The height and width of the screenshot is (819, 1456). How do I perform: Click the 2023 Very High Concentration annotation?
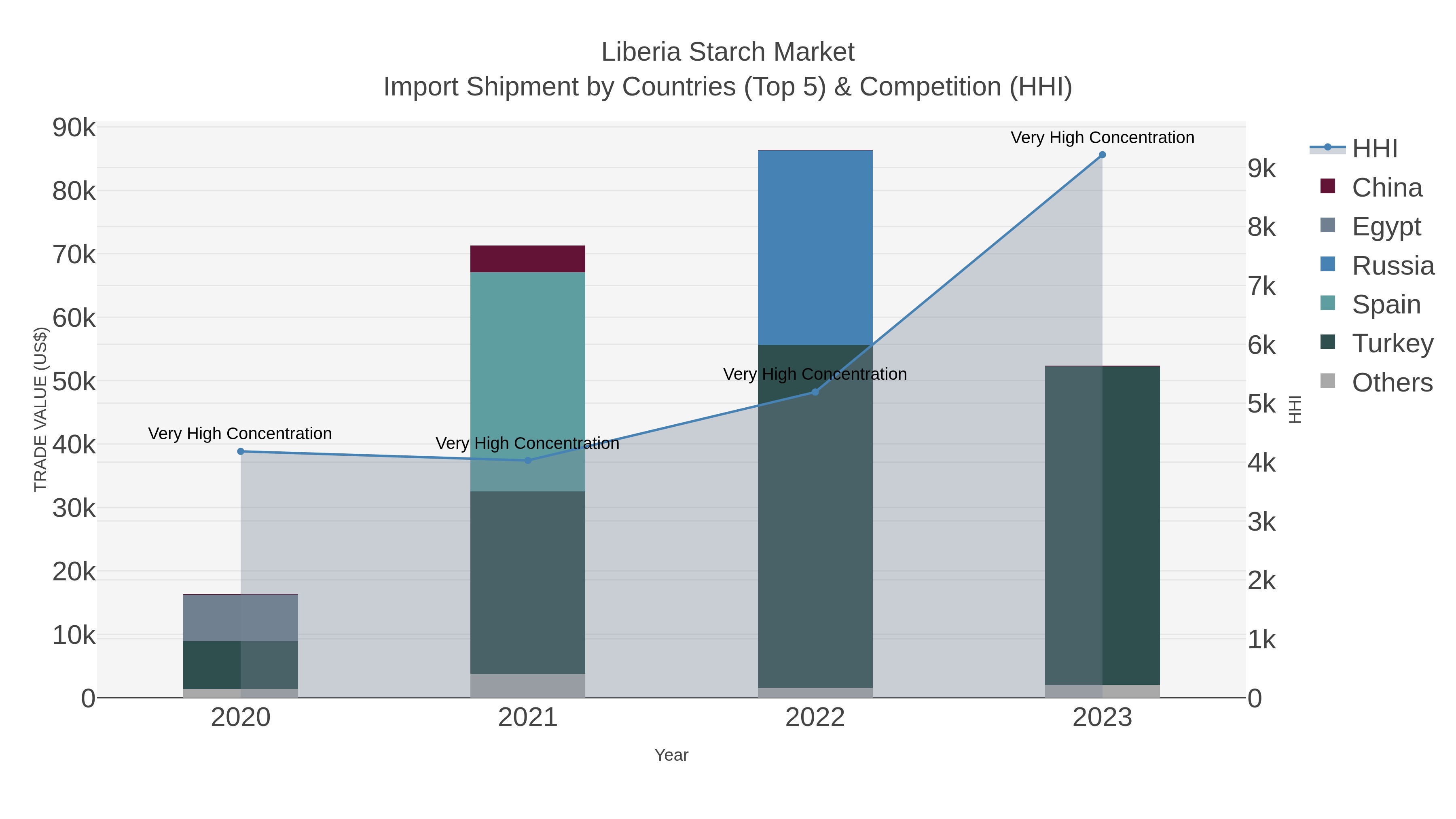[x=1103, y=138]
